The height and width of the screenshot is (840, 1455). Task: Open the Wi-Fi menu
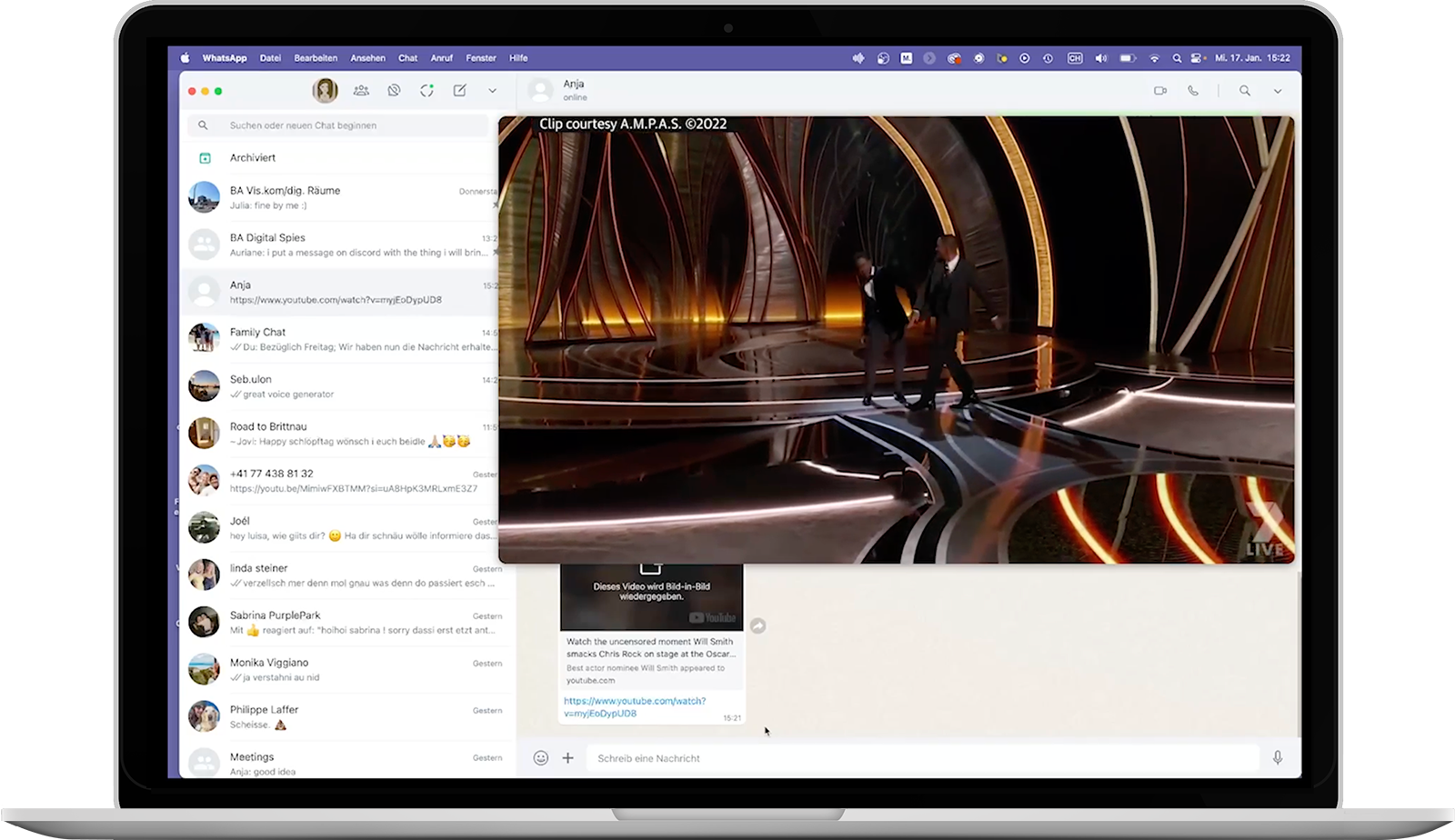(1154, 58)
